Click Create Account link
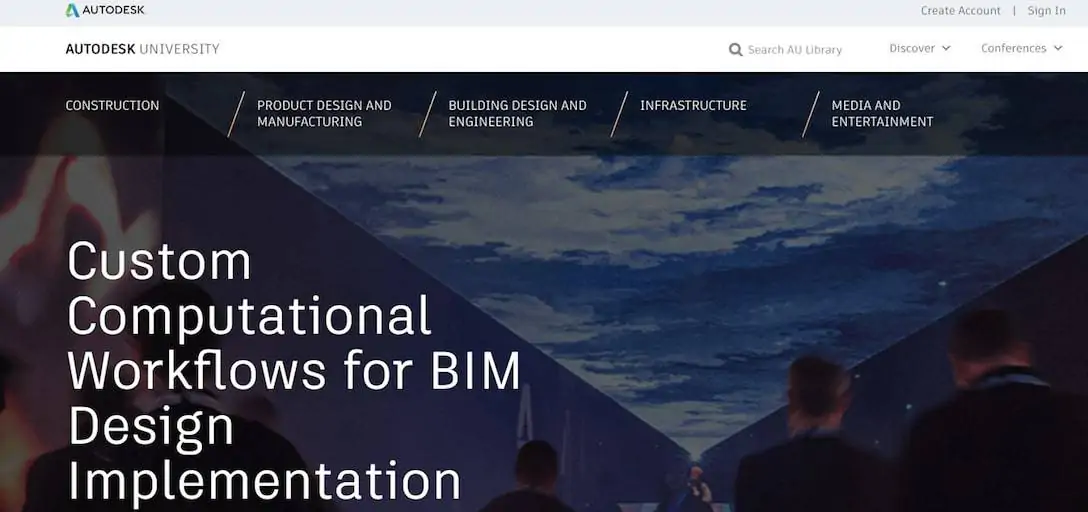This screenshot has width=1088, height=512. click(960, 10)
